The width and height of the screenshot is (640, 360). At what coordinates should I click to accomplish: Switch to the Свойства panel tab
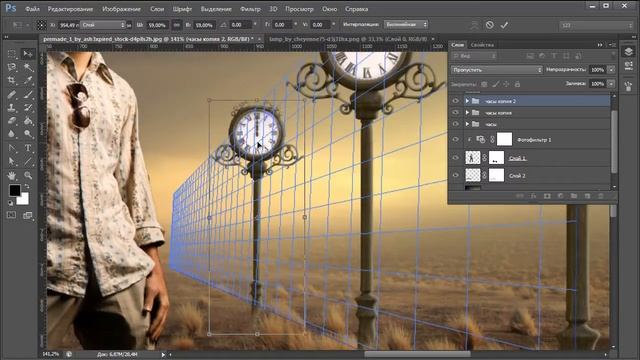[x=482, y=45]
